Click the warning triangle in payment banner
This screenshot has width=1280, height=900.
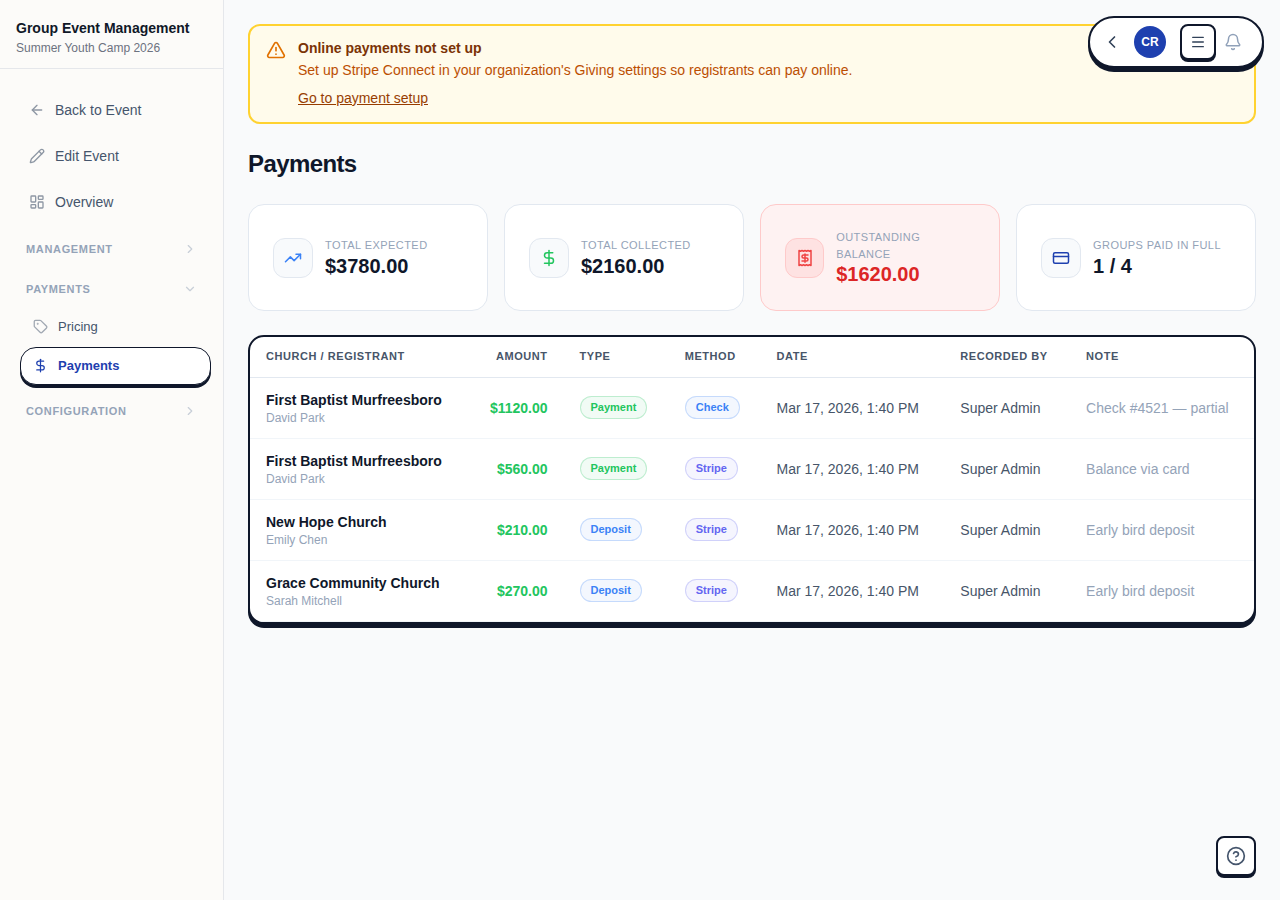[275, 50]
